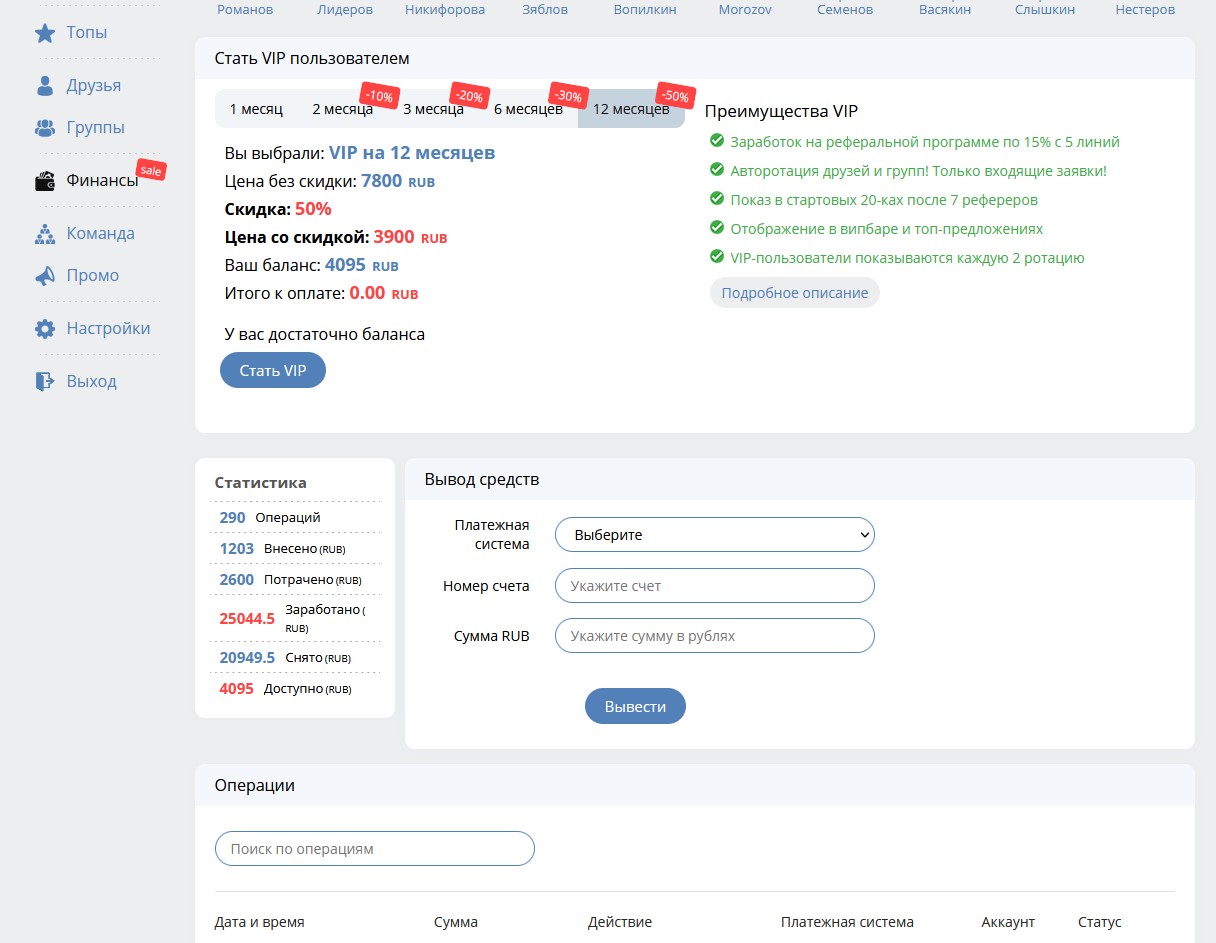The image size is (1216, 943).
Task: Click the gear icon beside Настройки
Action: 45,329
